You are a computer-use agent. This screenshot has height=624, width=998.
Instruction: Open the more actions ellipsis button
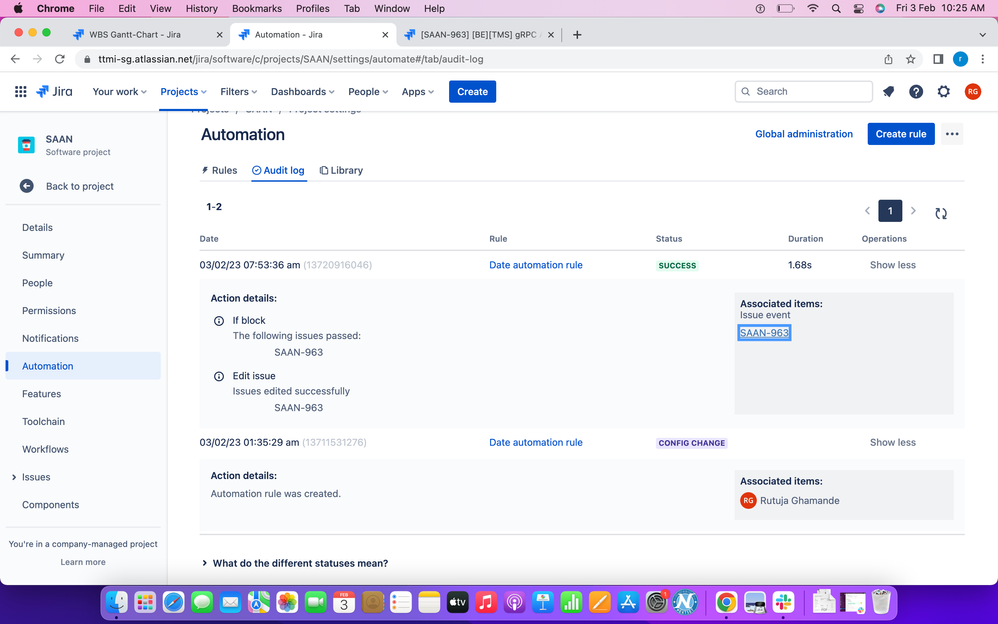click(x=952, y=134)
